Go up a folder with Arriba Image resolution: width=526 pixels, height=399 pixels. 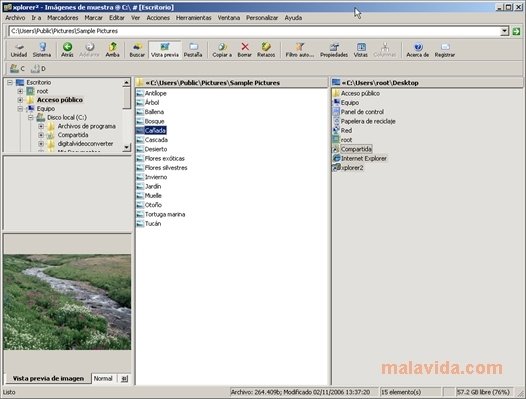112,50
